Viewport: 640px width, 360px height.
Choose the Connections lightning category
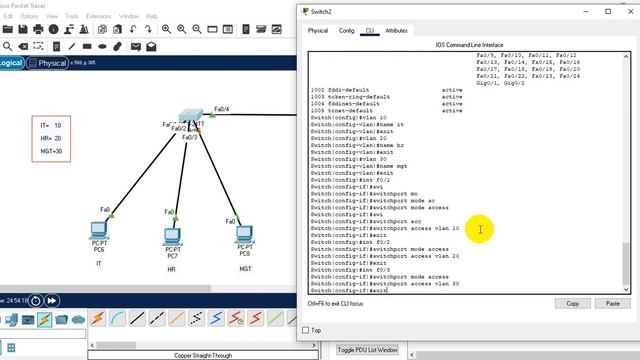tap(44, 320)
